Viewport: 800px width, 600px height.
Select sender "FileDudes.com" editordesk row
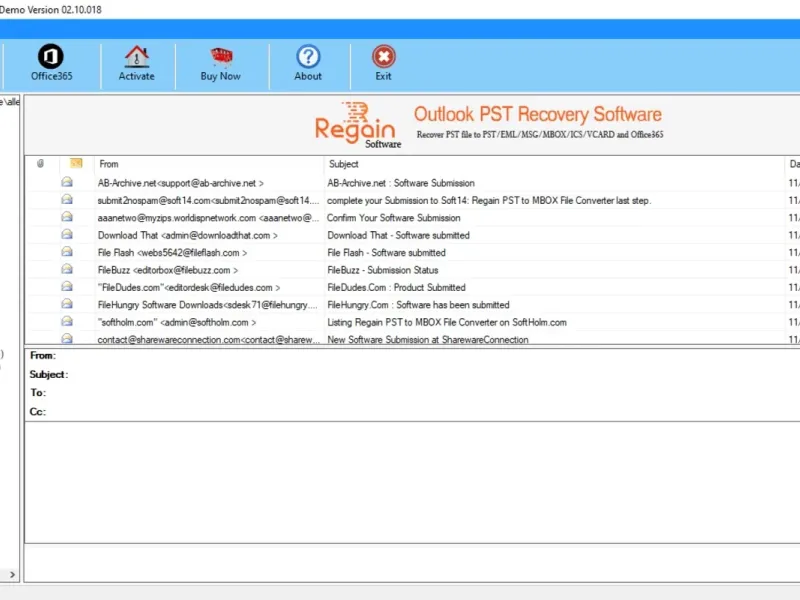[189, 287]
